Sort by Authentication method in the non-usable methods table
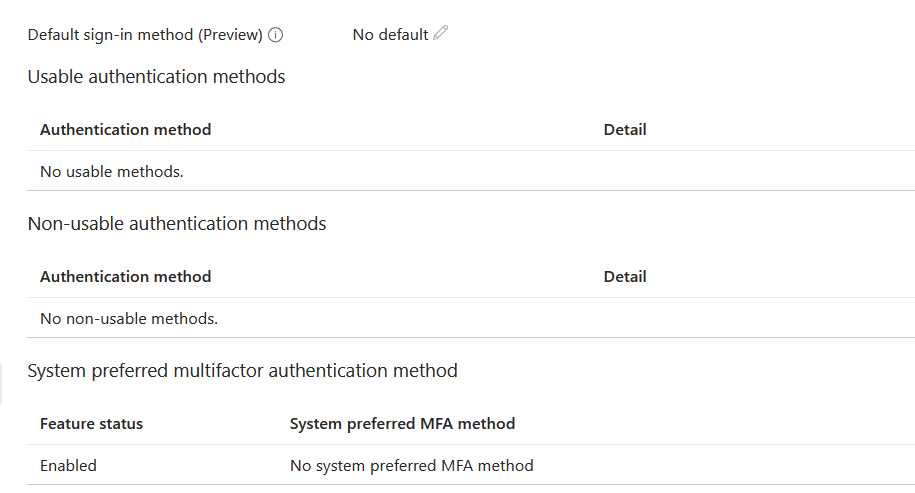This screenshot has height=493, width=915. coord(125,277)
